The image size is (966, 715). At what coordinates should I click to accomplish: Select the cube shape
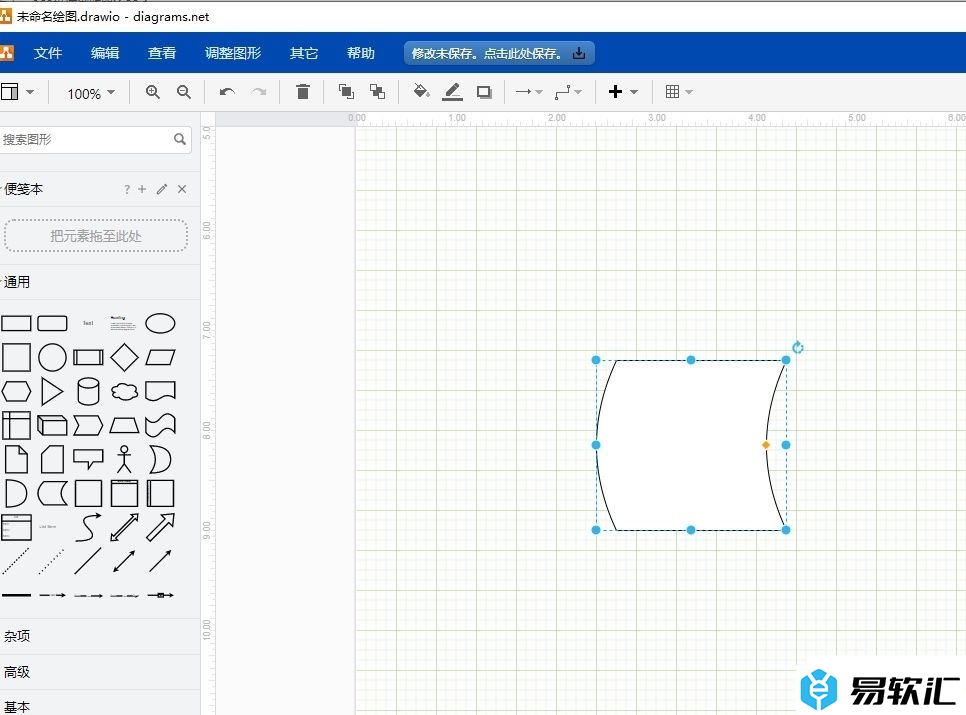pyautogui.click(x=52, y=425)
